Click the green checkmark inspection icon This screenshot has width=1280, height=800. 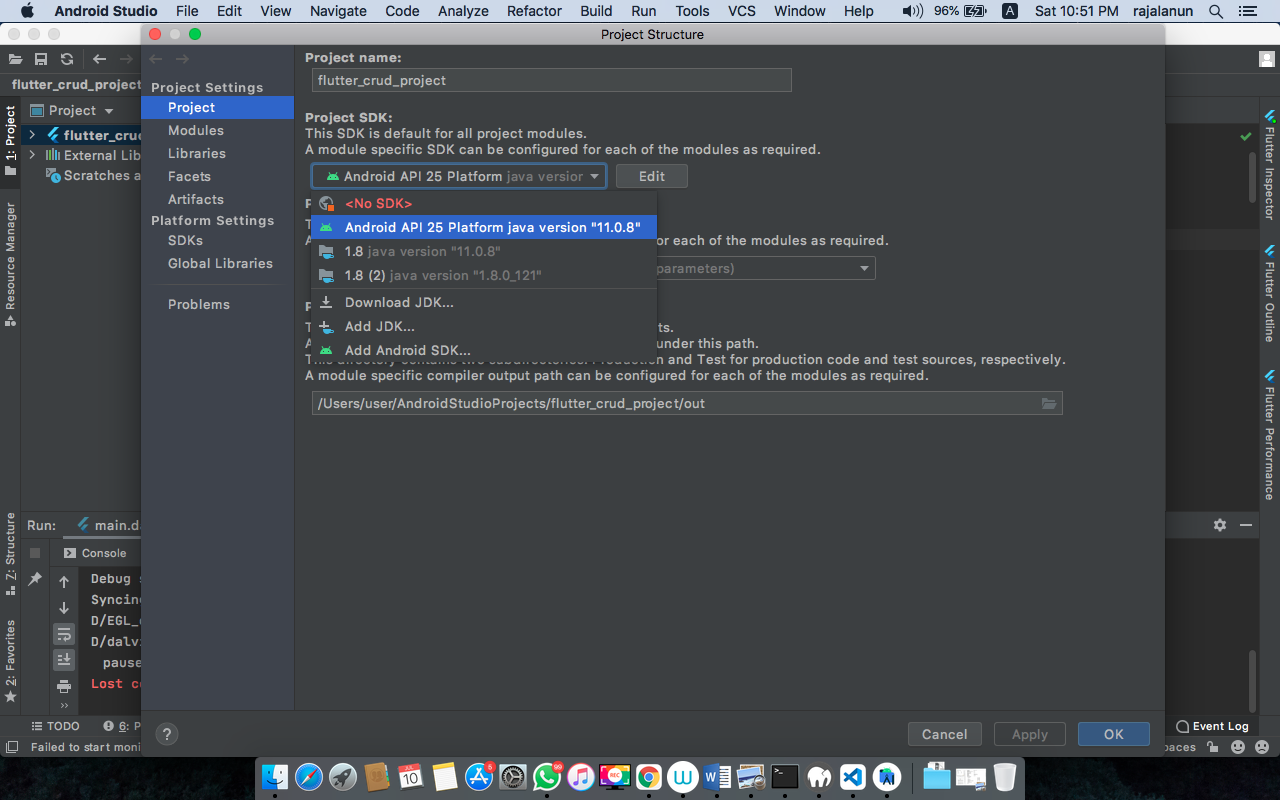tap(1246, 135)
